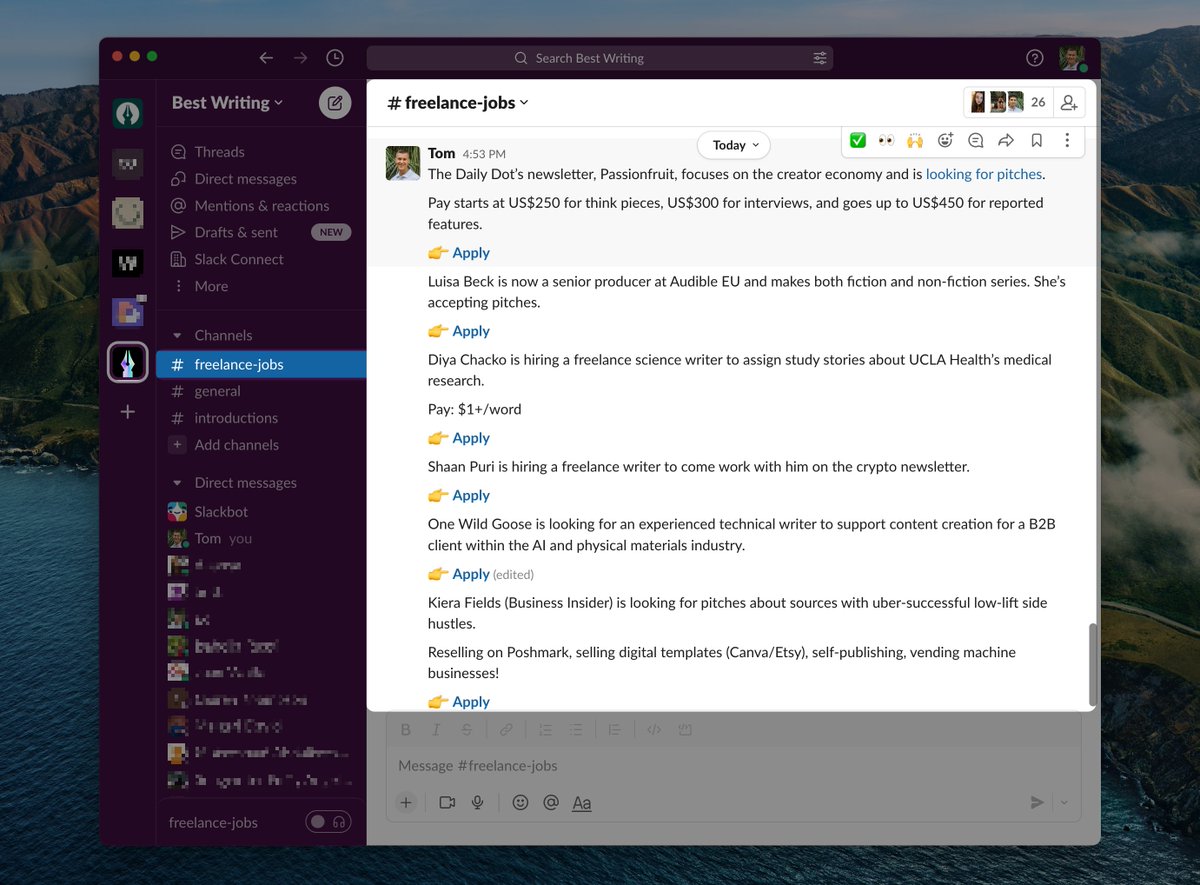
Task: Open the Today date jump dropdown
Action: pyautogui.click(x=734, y=145)
